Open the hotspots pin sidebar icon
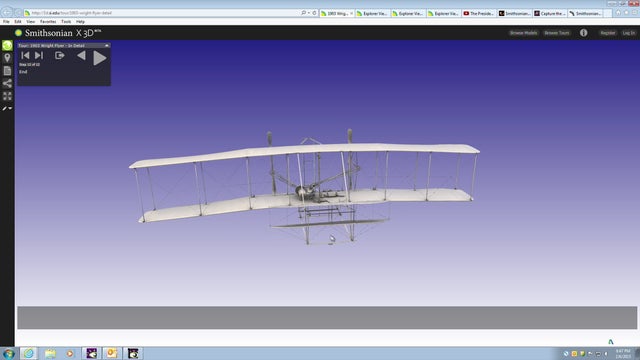640x360 pixels. click(x=7, y=58)
